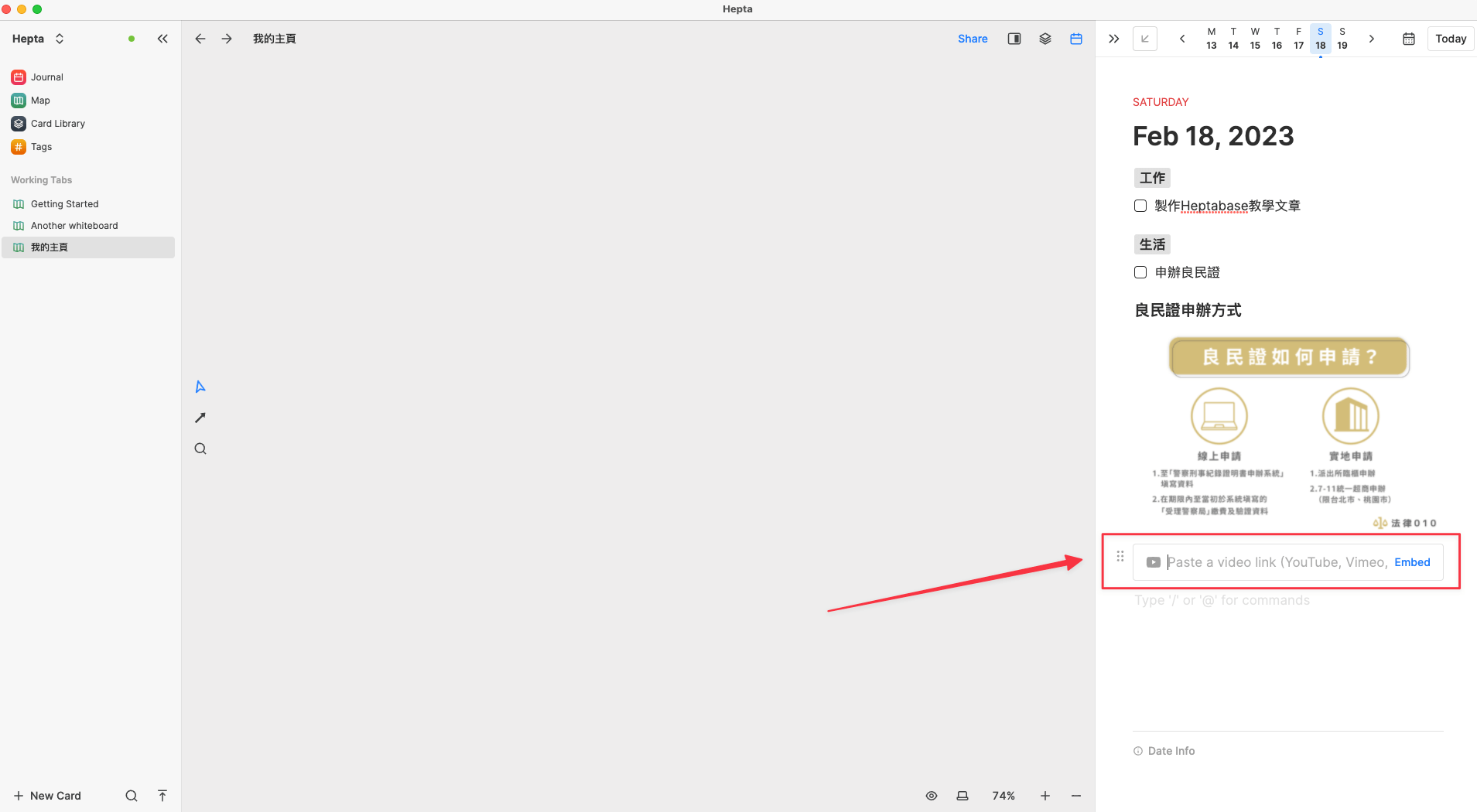Open the Getting Started whiteboard tab
The width and height of the screenshot is (1477, 812).
(65, 204)
